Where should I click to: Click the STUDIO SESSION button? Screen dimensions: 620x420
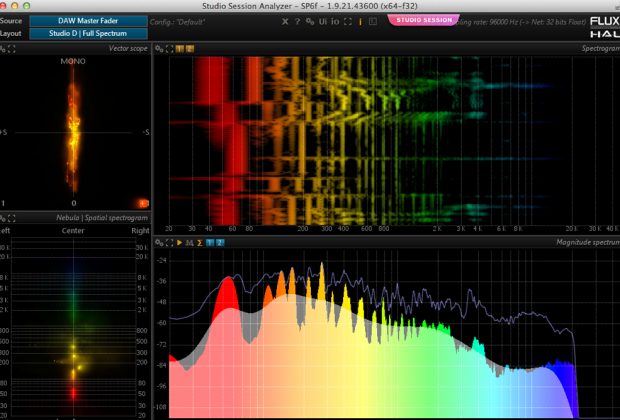(424, 20)
